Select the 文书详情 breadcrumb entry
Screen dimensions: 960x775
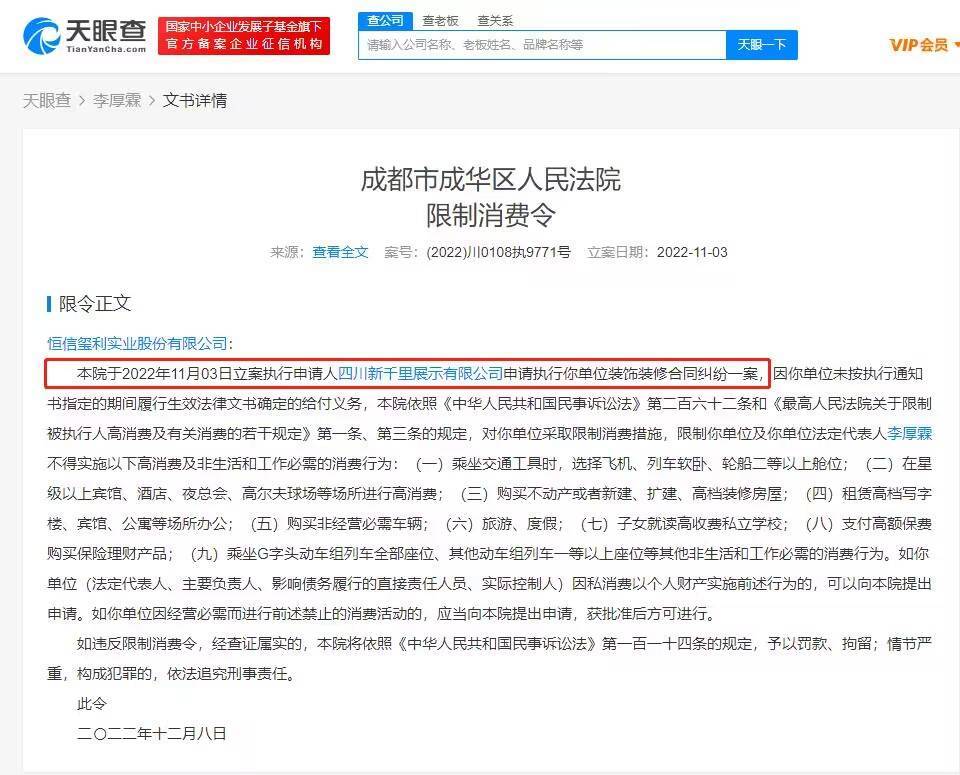(195, 100)
